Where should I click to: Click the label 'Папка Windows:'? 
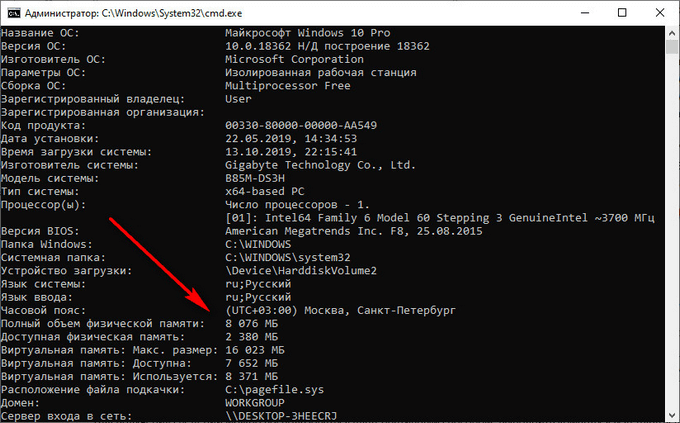click(x=46, y=244)
